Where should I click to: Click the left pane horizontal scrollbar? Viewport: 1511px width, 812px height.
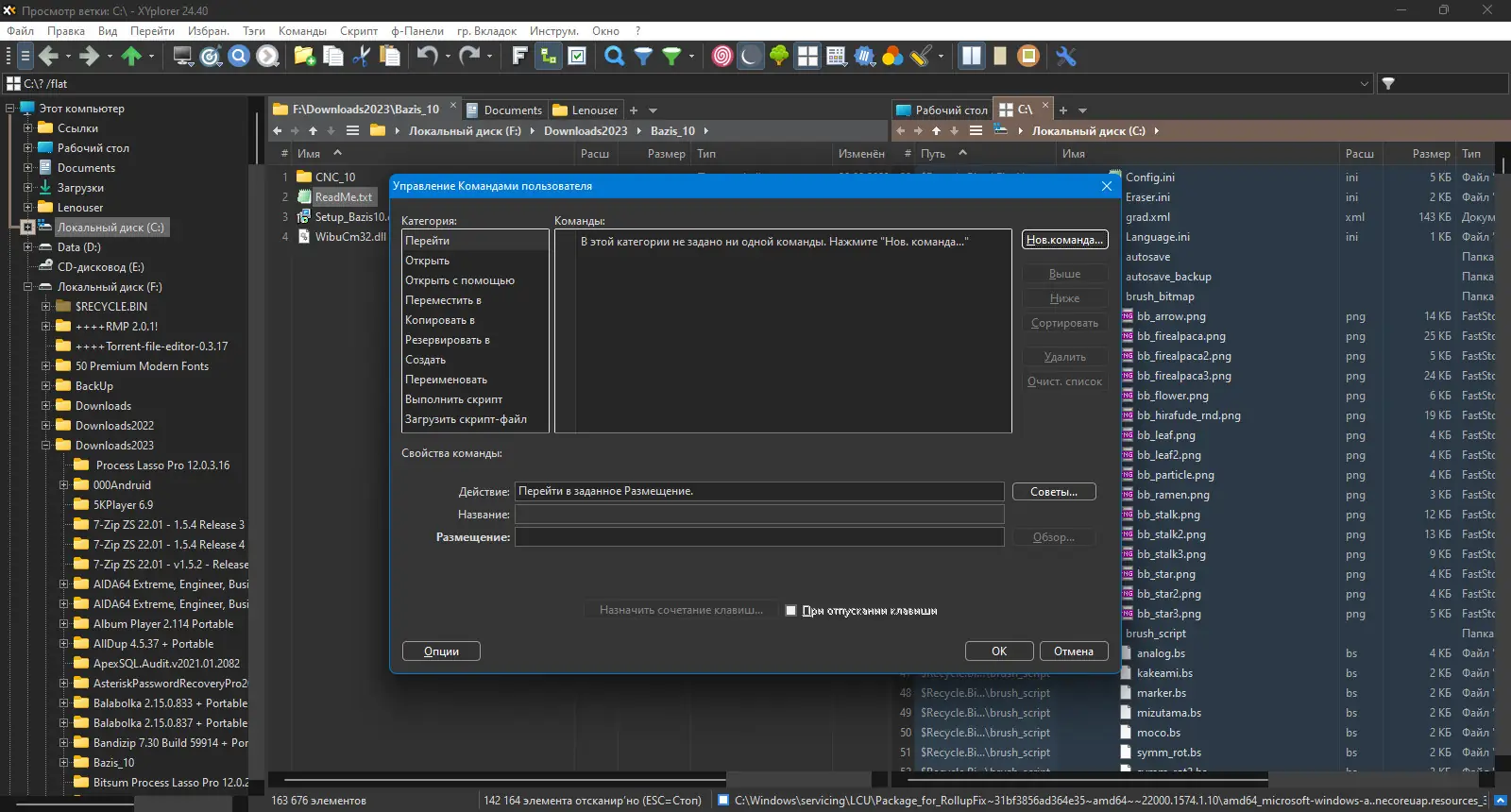coord(501,780)
